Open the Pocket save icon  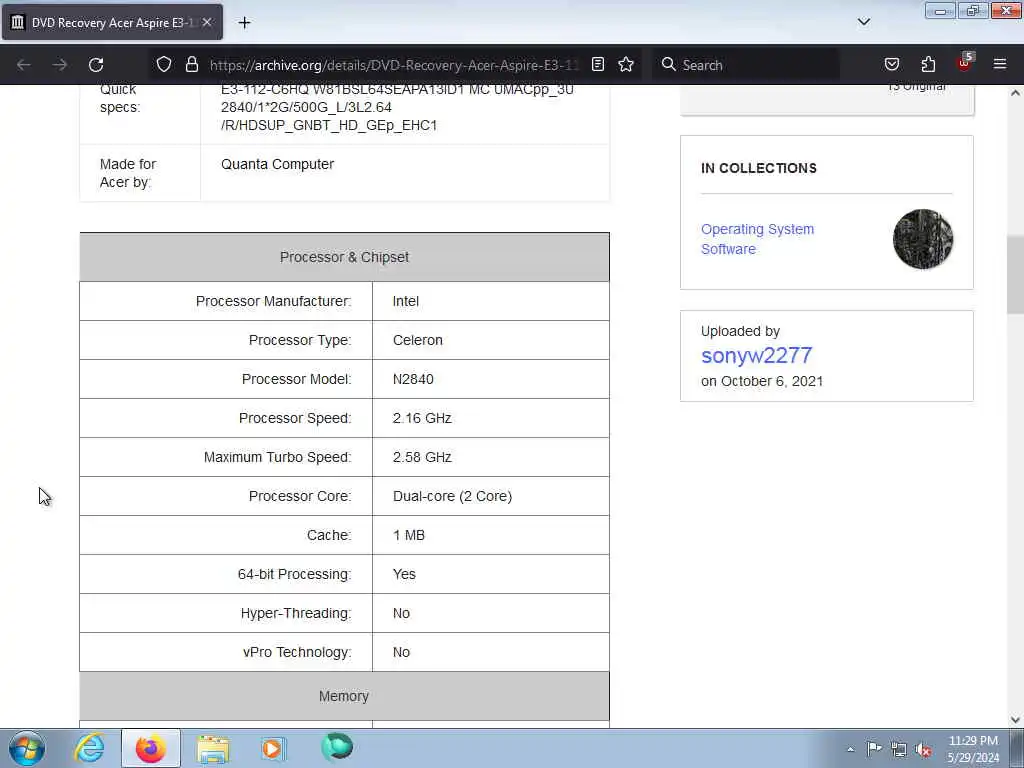(x=891, y=64)
